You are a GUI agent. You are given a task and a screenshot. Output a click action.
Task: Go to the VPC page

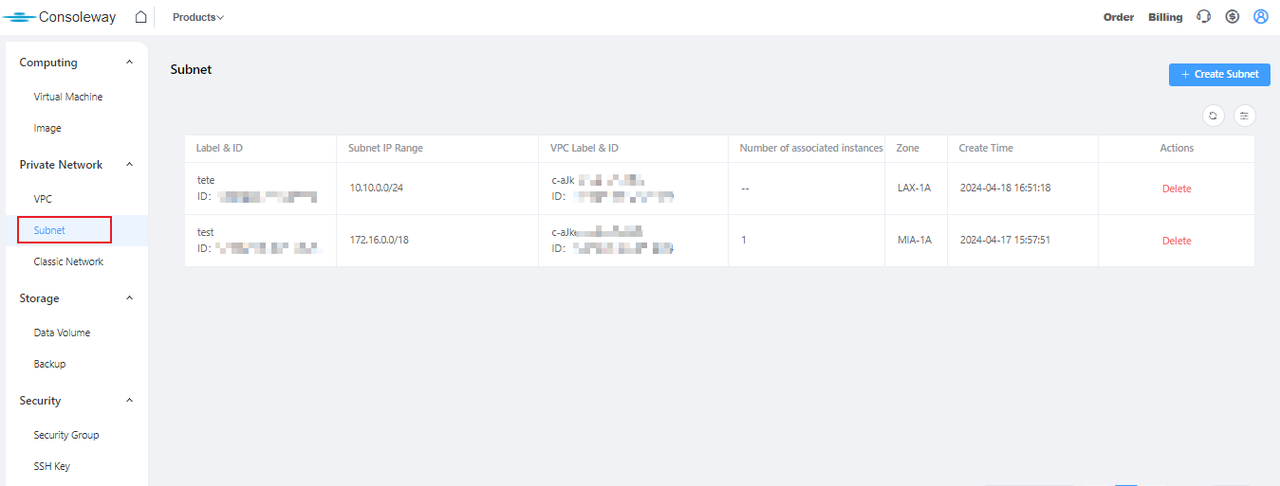(x=43, y=199)
